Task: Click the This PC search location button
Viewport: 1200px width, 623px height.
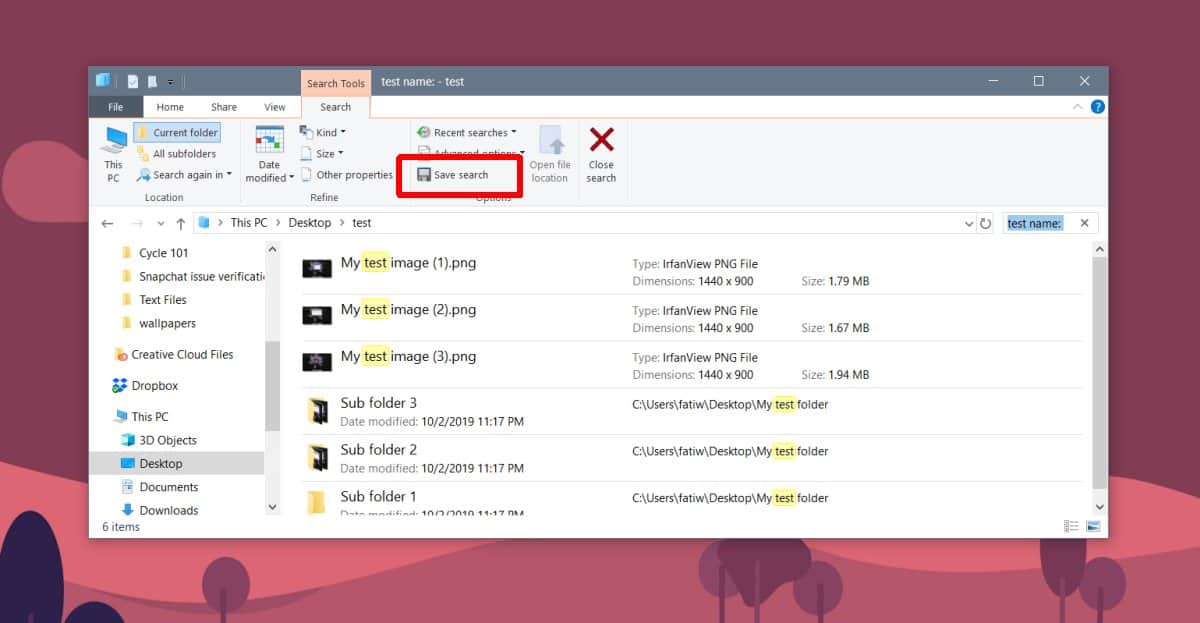Action: click(x=114, y=154)
